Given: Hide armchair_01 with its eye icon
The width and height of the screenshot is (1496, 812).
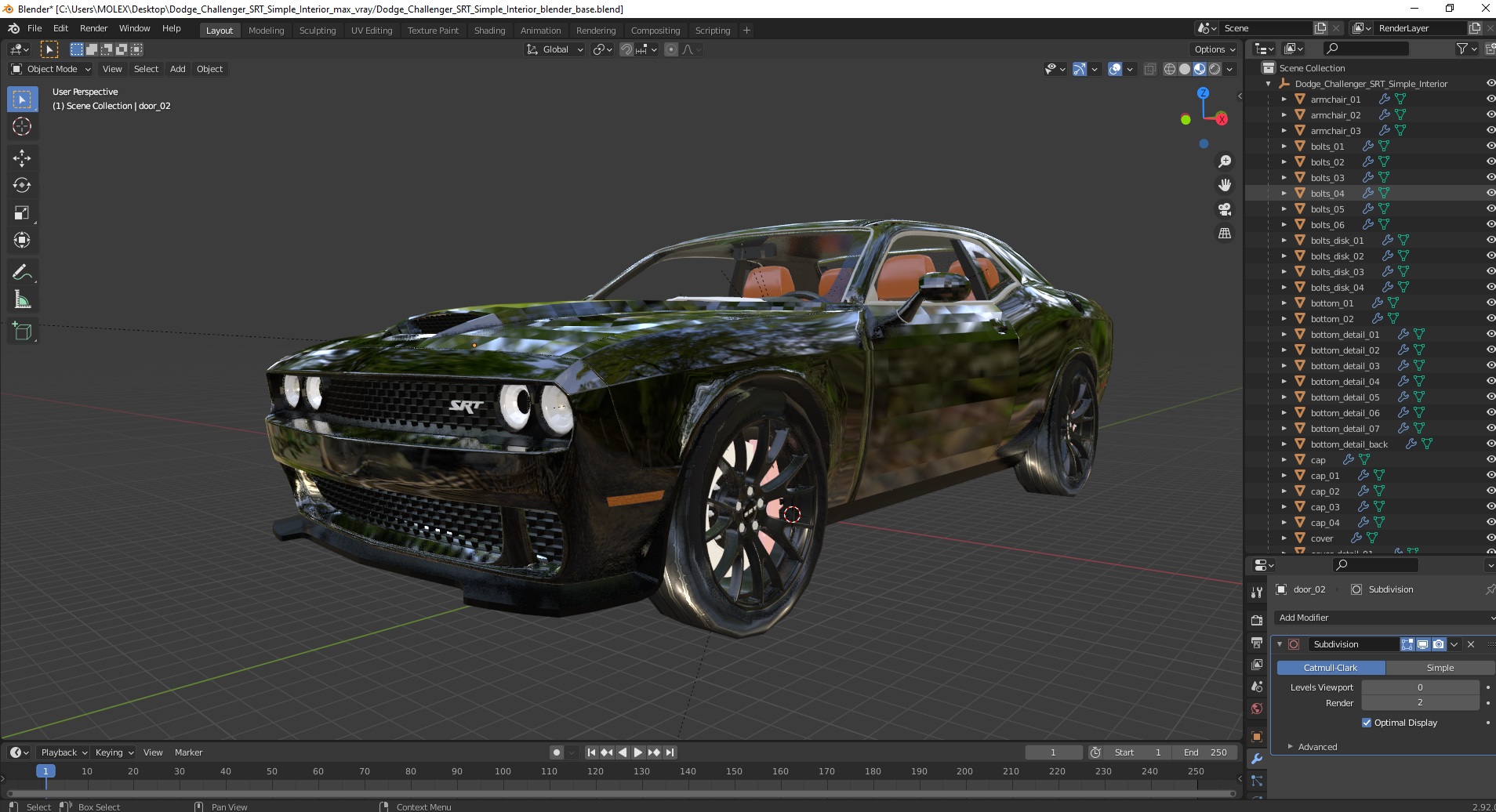Looking at the screenshot, I should pos(1491,100).
